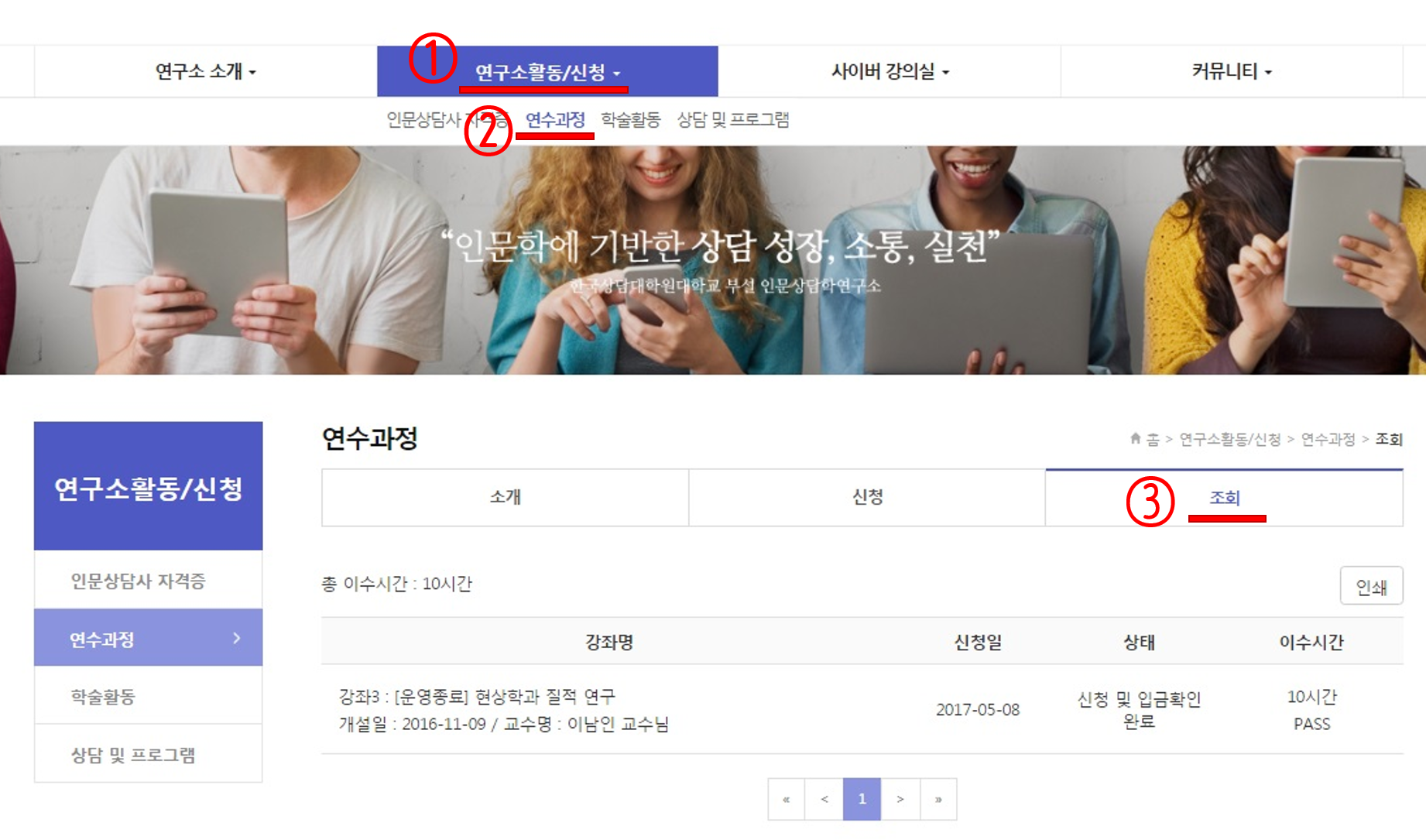Image resolution: width=1426 pixels, height=840 pixels.
Task: Open 학술활동 in the submenu bar
Action: click(x=630, y=120)
